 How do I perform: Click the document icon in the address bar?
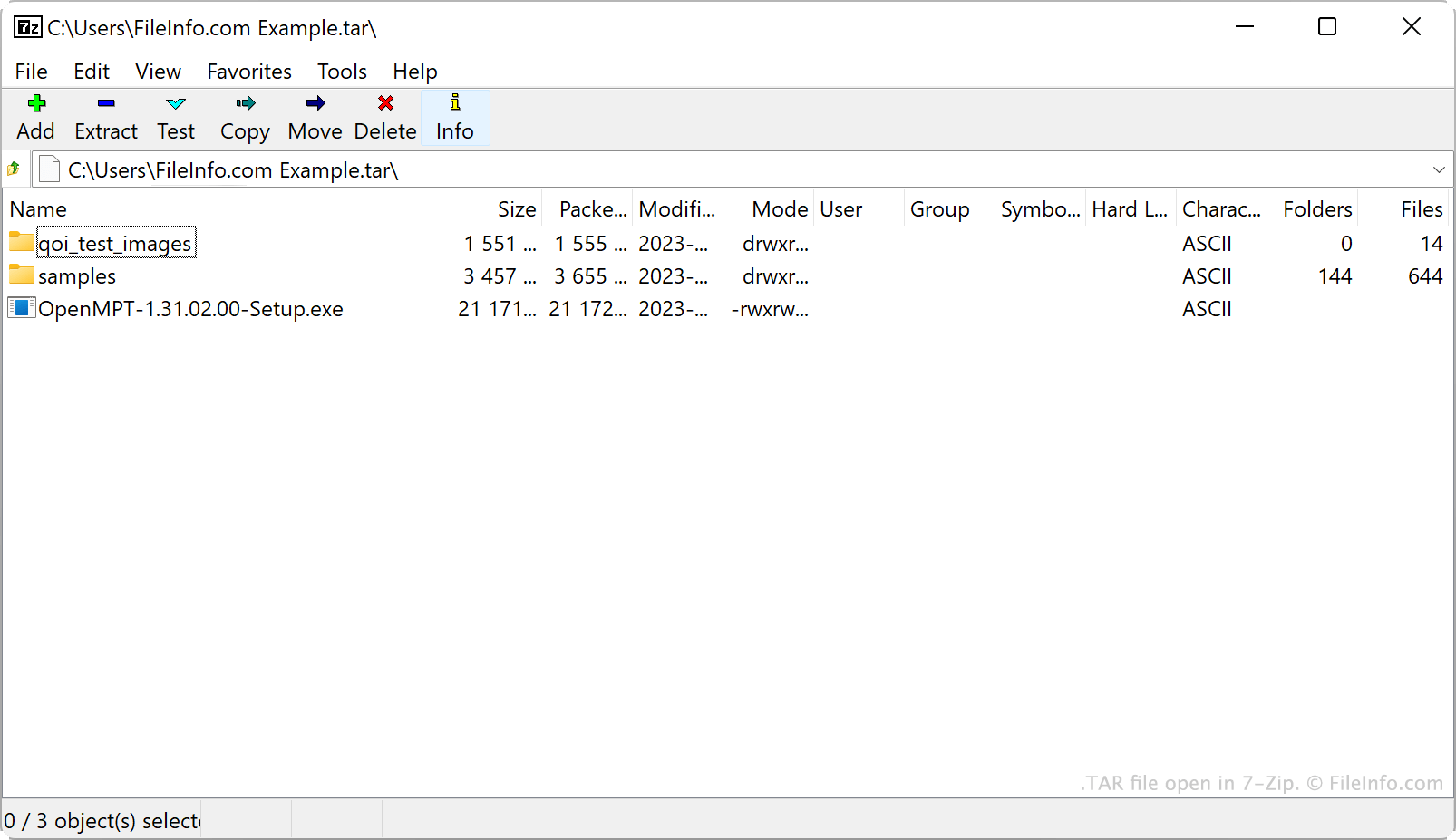click(x=48, y=169)
